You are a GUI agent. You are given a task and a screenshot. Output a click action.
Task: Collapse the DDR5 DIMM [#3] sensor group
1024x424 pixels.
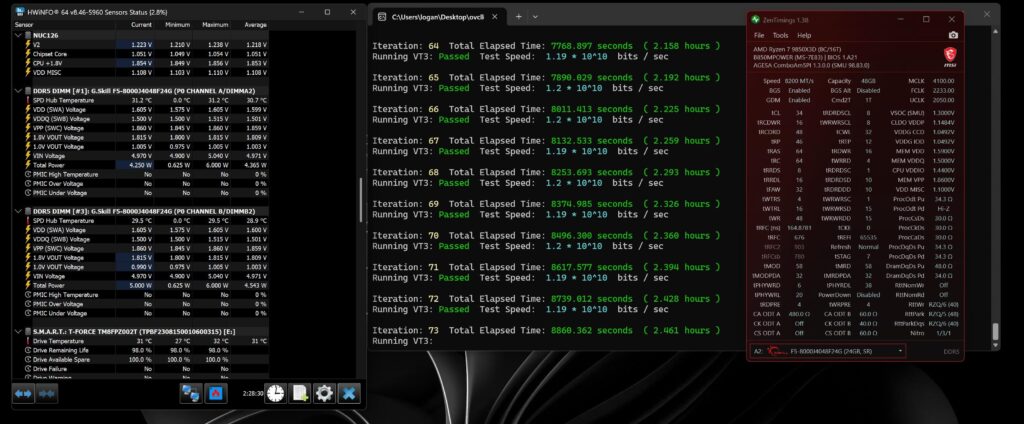coord(18,211)
